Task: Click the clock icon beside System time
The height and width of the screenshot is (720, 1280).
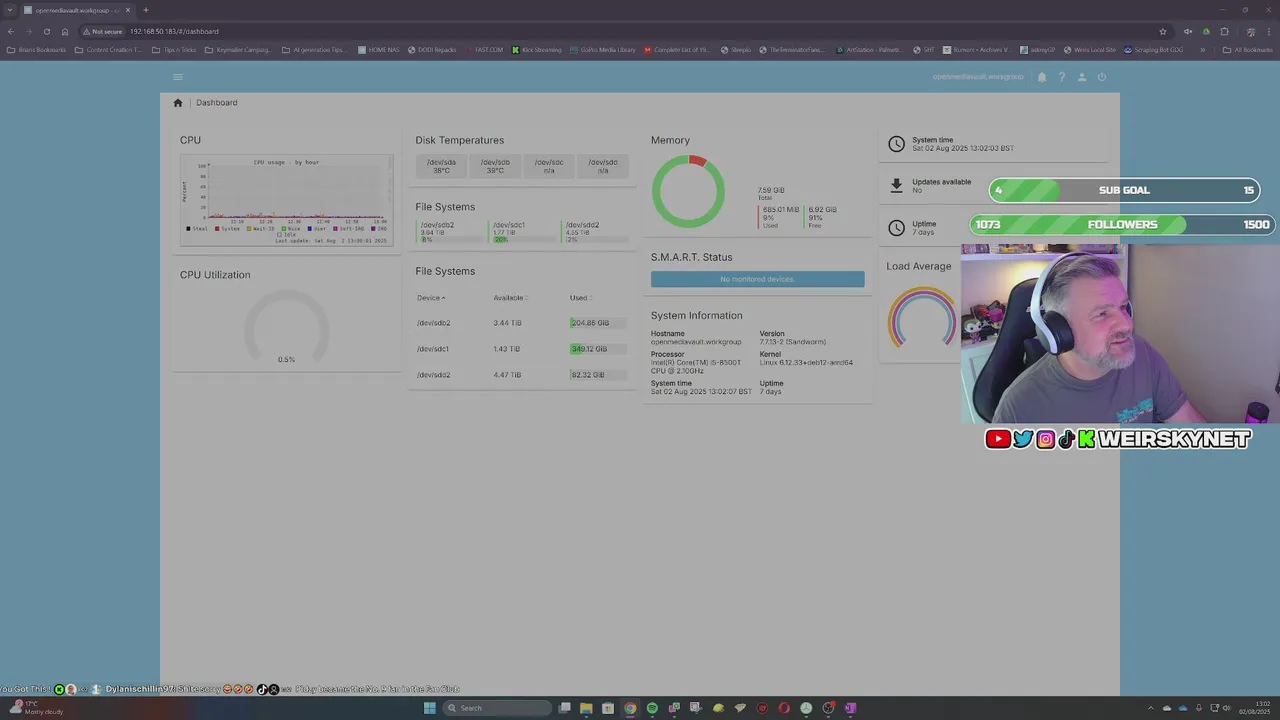Action: 896,144
